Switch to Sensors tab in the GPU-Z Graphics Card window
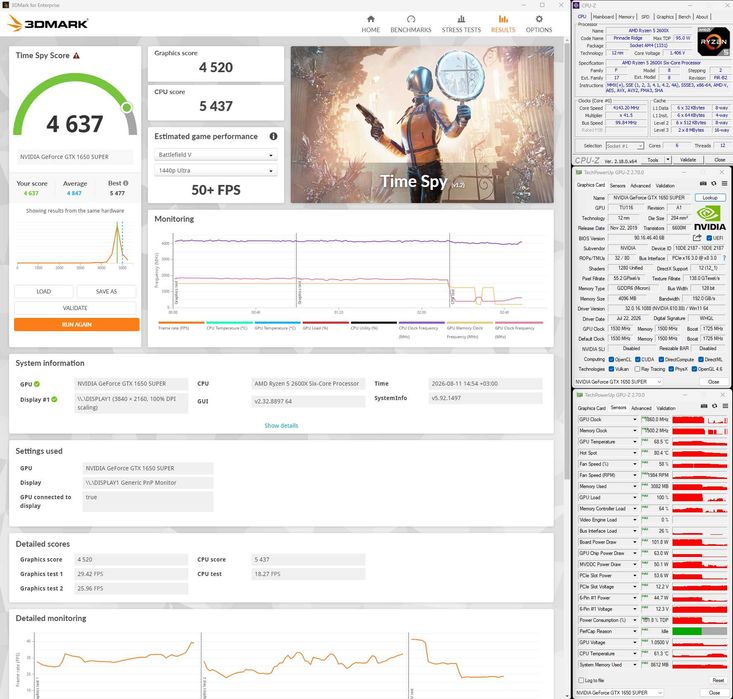 point(617,186)
